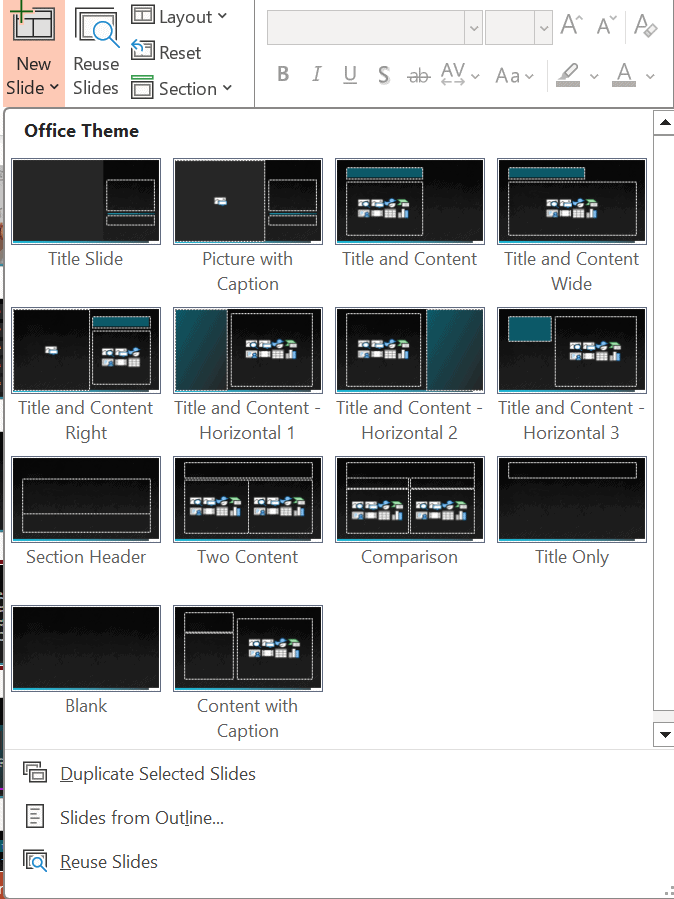Toggle Italic formatting
The height and width of the screenshot is (899, 674).
click(317, 75)
